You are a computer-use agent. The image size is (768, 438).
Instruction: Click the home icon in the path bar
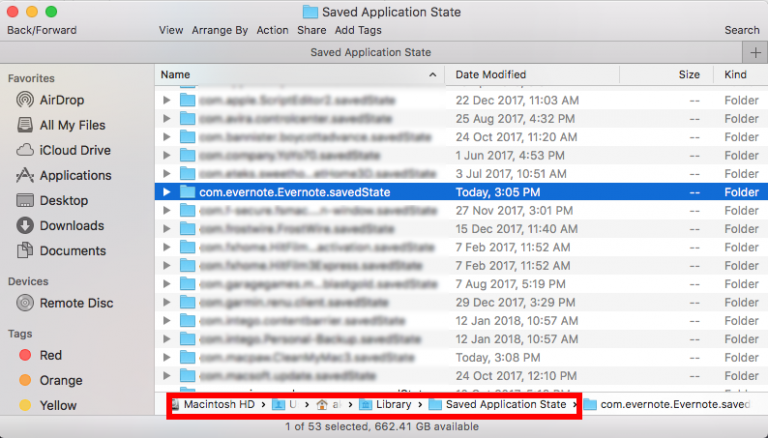coord(322,405)
